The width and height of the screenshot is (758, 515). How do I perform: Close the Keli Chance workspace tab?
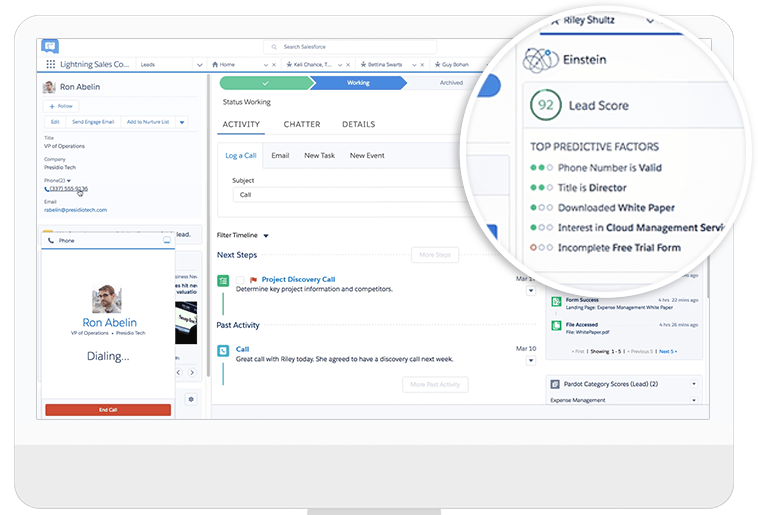coord(348,65)
